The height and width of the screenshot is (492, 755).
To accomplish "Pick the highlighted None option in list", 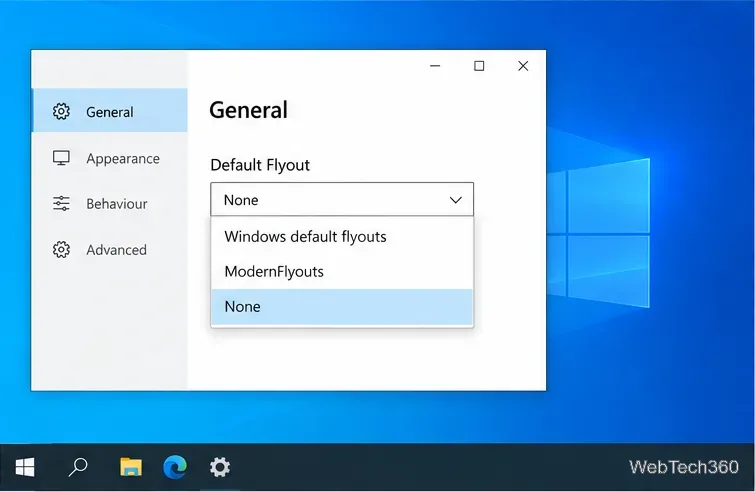I will coord(342,307).
